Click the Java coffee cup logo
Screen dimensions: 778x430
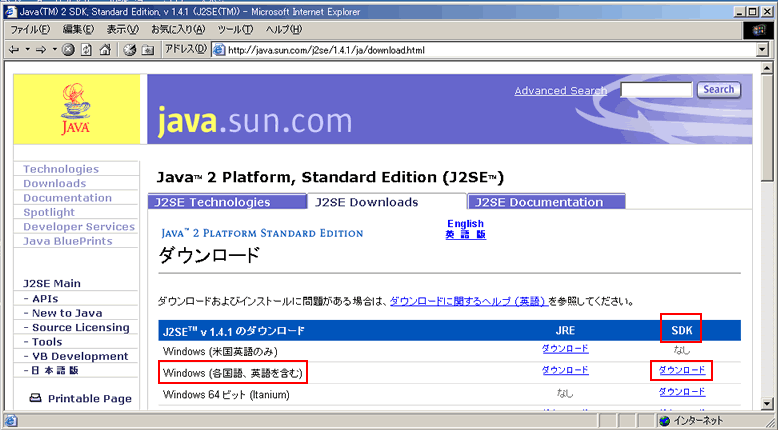(x=75, y=108)
